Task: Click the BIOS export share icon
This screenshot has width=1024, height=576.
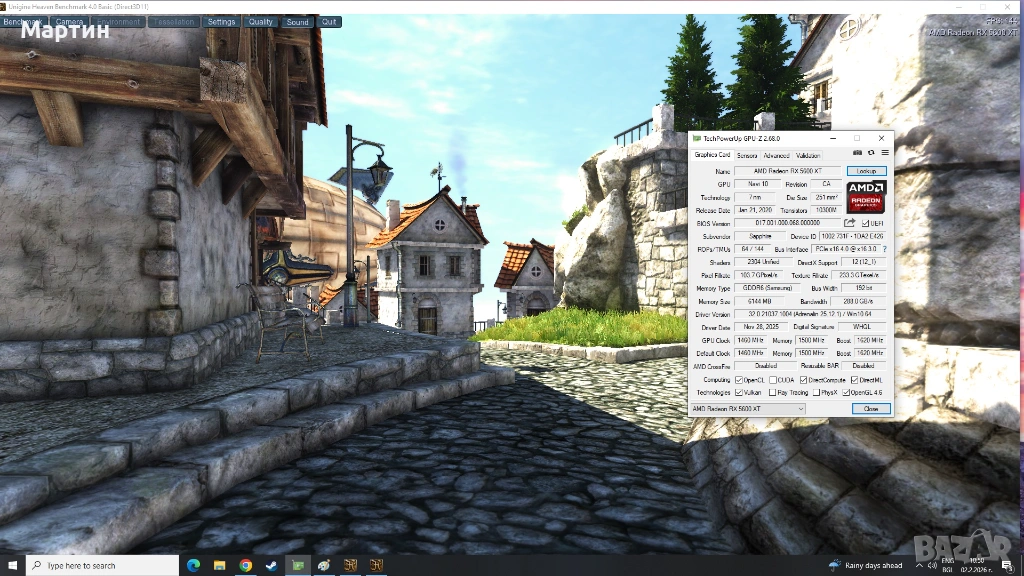Action: 850,223
